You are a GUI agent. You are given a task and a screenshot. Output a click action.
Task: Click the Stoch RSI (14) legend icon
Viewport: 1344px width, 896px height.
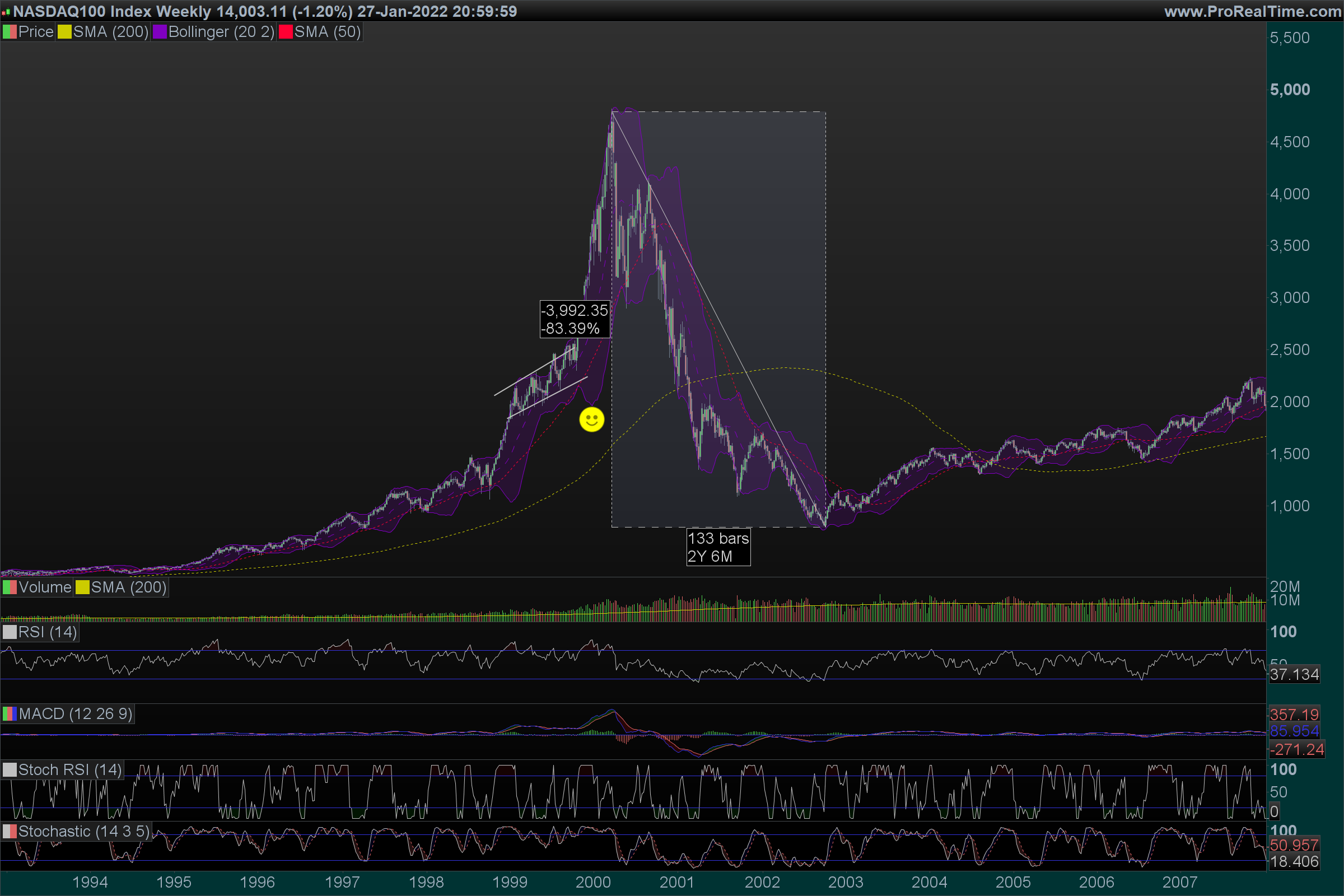[10, 771]
